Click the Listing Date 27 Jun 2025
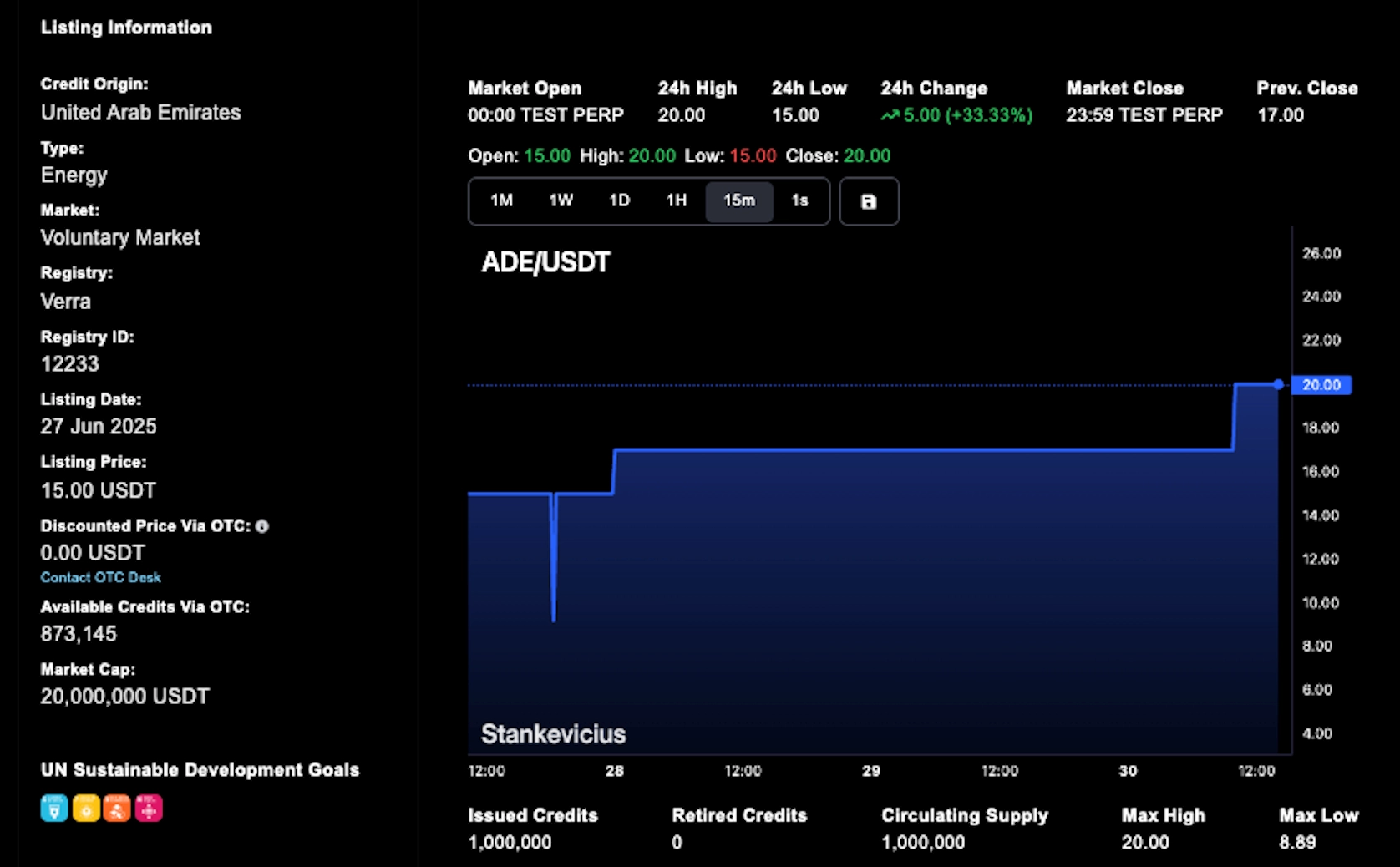Viewport: 1400px width, 867px height. 99,427
